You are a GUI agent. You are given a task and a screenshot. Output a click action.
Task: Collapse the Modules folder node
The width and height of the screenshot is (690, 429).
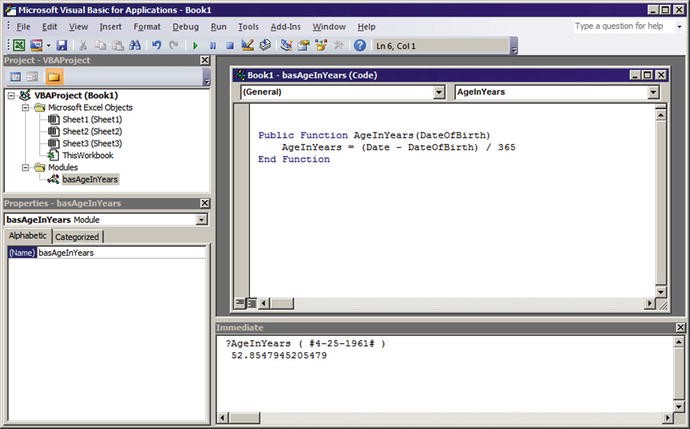pos(25,167)
